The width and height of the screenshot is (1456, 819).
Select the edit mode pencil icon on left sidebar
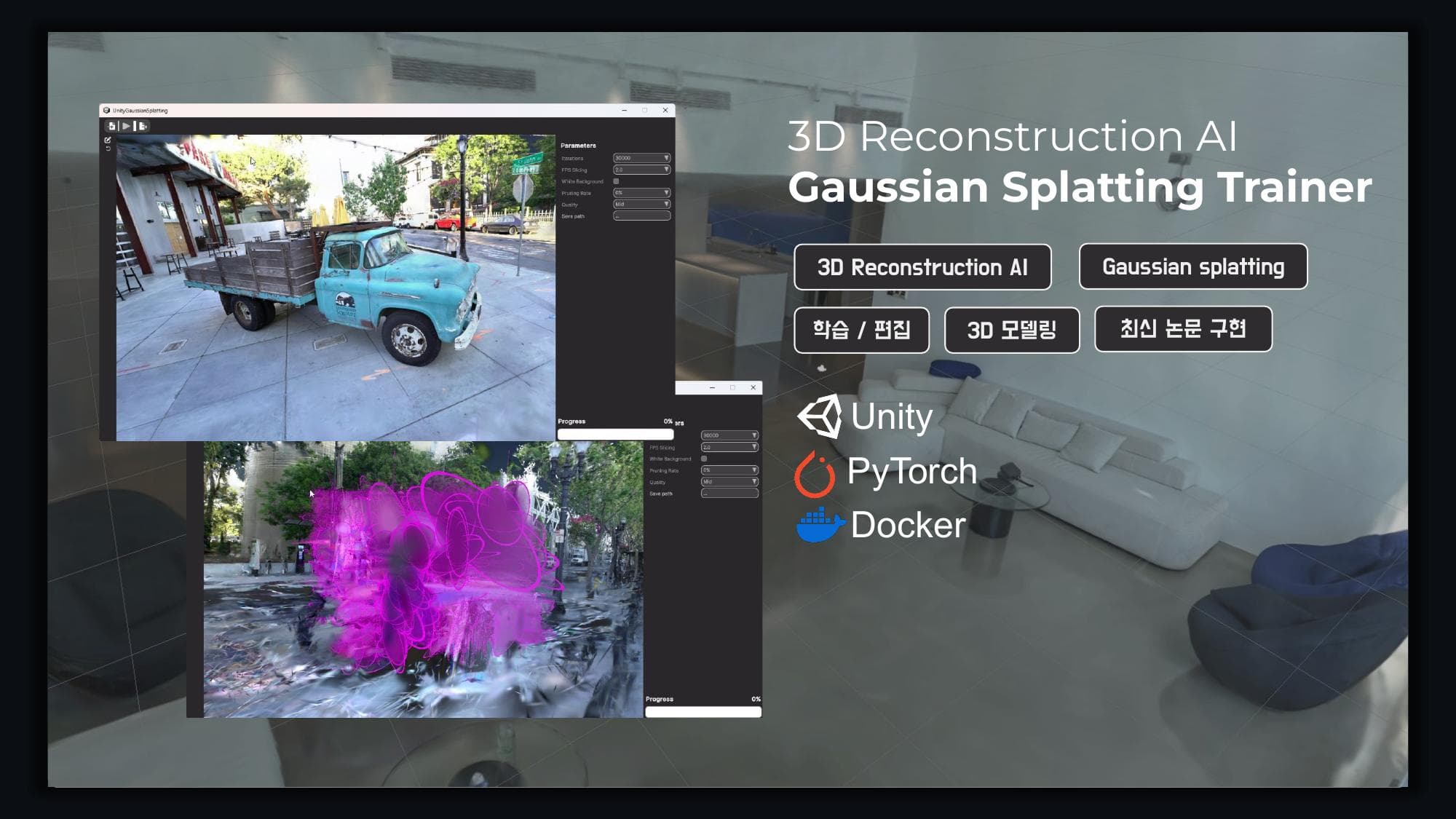pyautogui.click(x=108, y=140)
